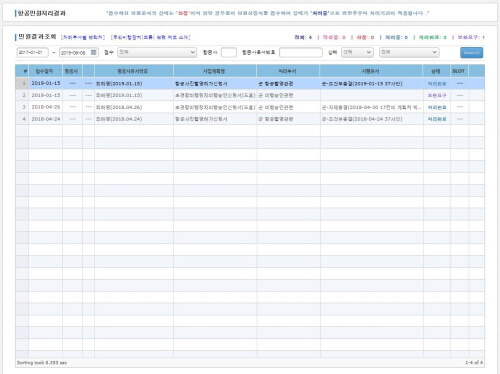Click the 시행문서 column header
This screenshot has width=500, height=374.
pos(371,71)
